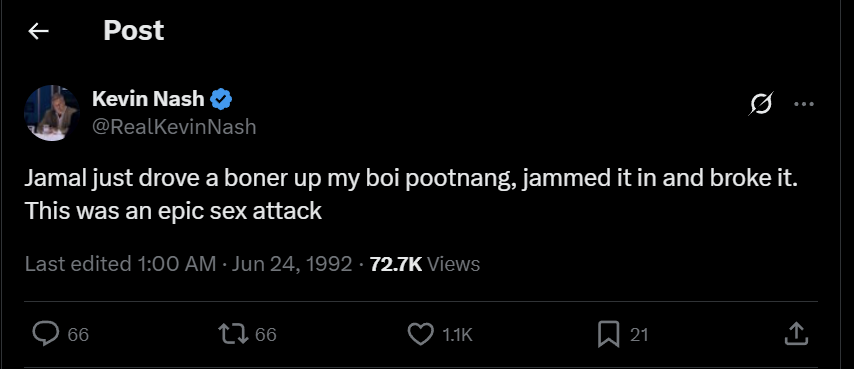Open Kevin Nash's profile picture
Screen dimensions: 854x369
point(52,113)
